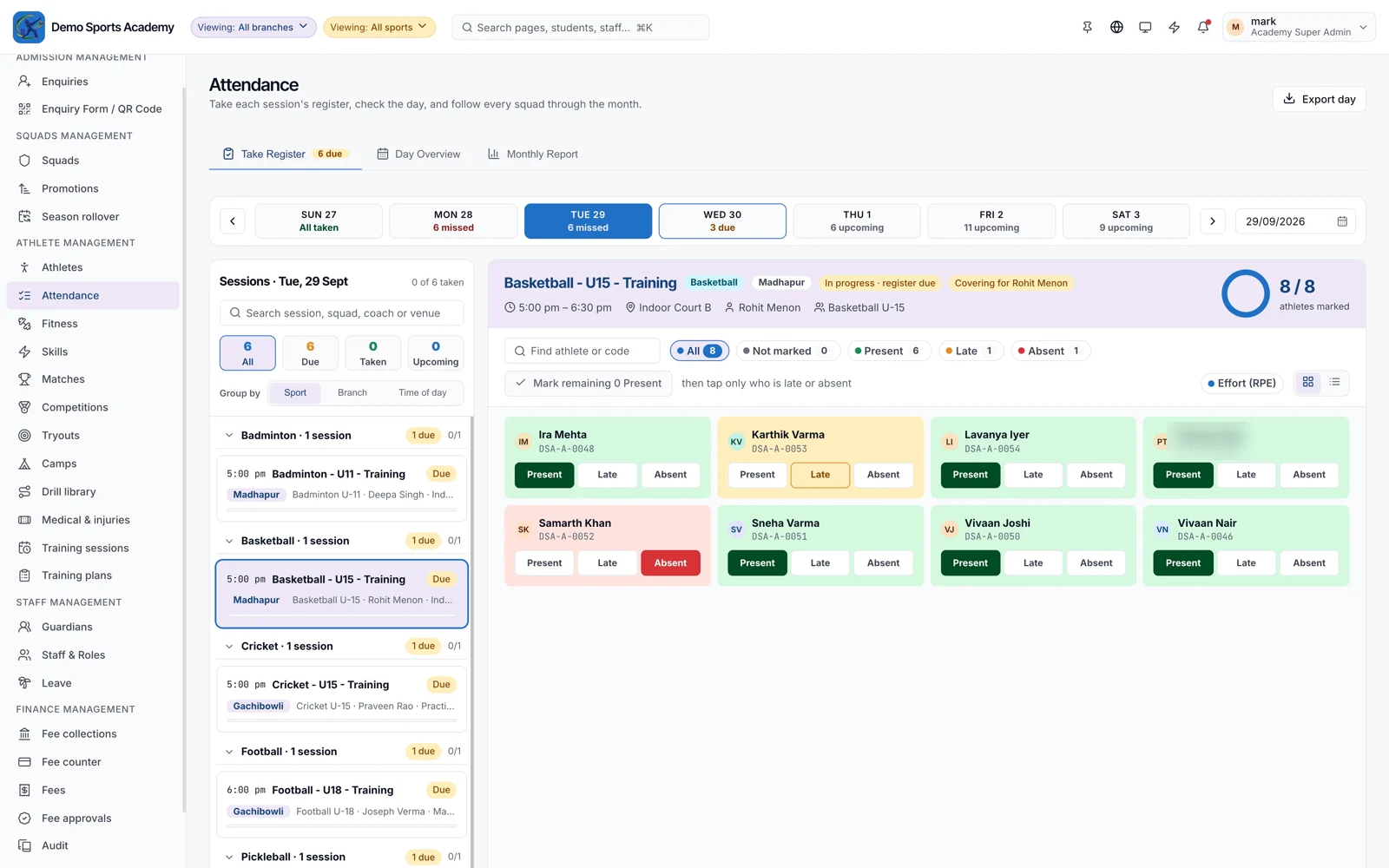Viewport: 1389px width, 868px height.
Task: Open Medical & injuries in sidebar
Action: (93, 520)
